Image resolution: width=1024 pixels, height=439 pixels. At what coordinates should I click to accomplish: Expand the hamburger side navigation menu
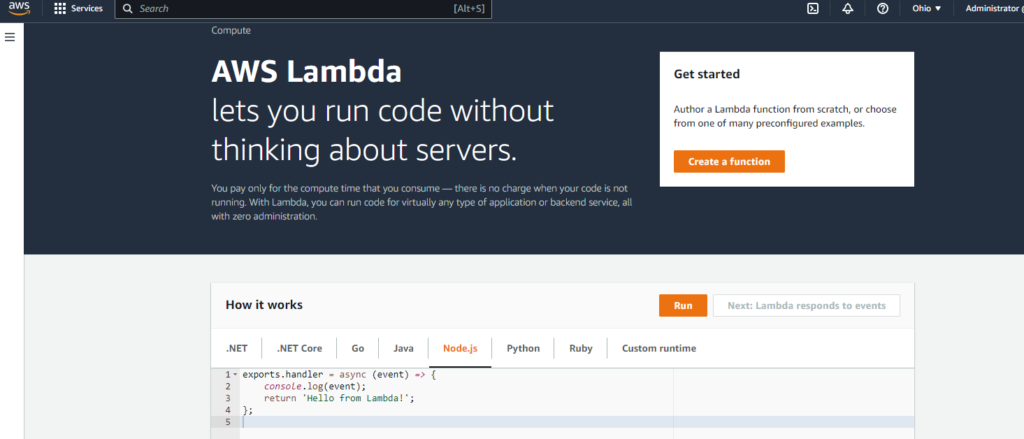pyautogui.click(x=10, y=37)
